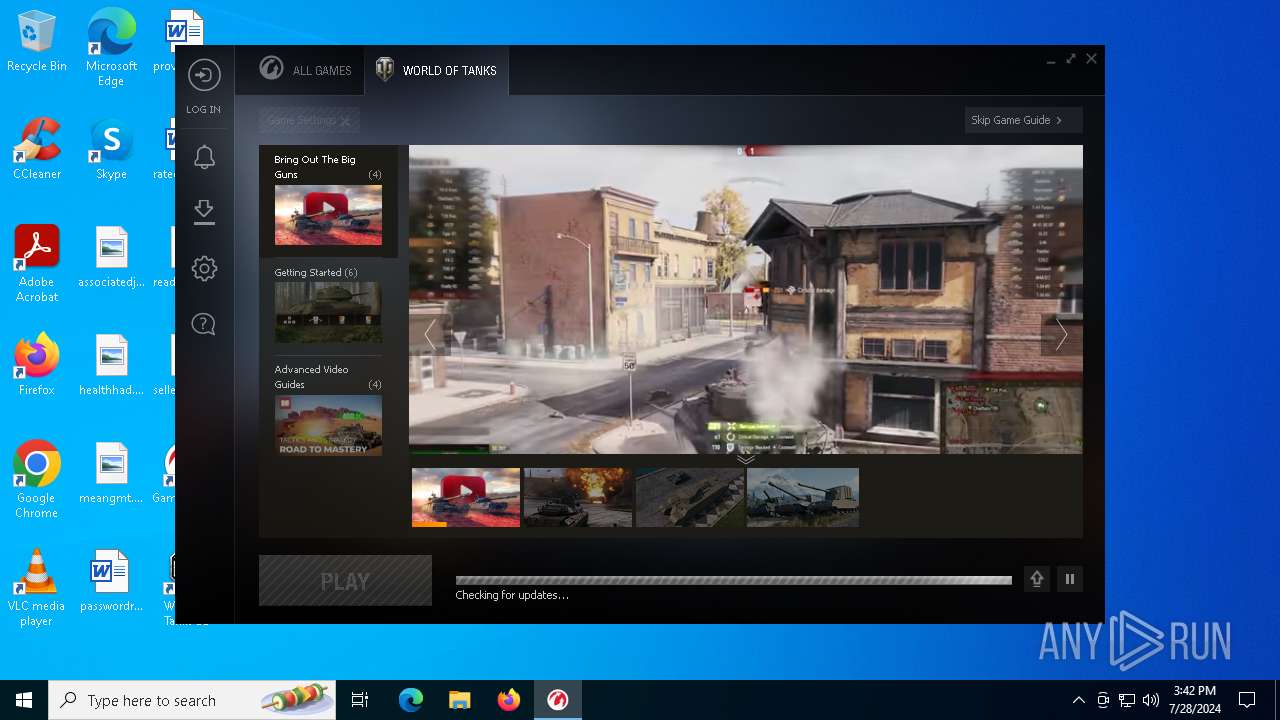This screenshot has width=1280, height=720.
Task: Click the update progress bar
Action: point(734,580)
